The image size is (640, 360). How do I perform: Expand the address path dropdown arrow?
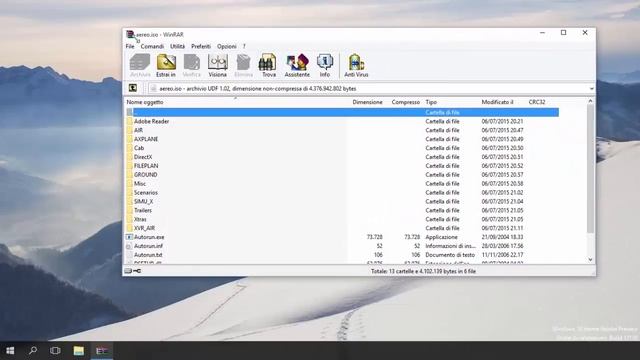(x=591, y=89)
